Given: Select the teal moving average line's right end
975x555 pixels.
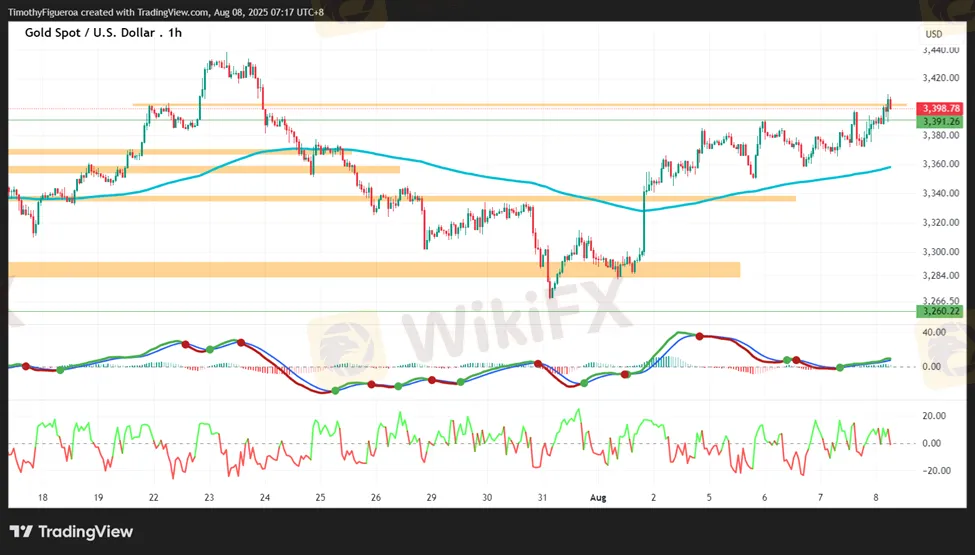Looking at the screenshot, I should tap(889, 168).
